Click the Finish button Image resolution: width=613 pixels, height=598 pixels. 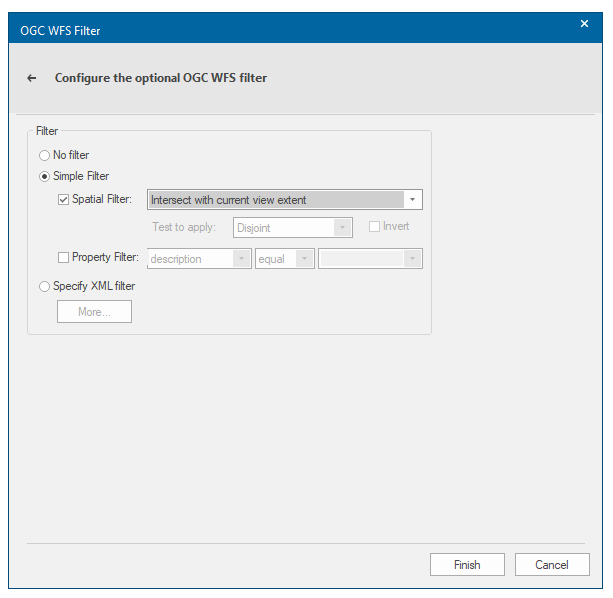(x=467, y=565)
